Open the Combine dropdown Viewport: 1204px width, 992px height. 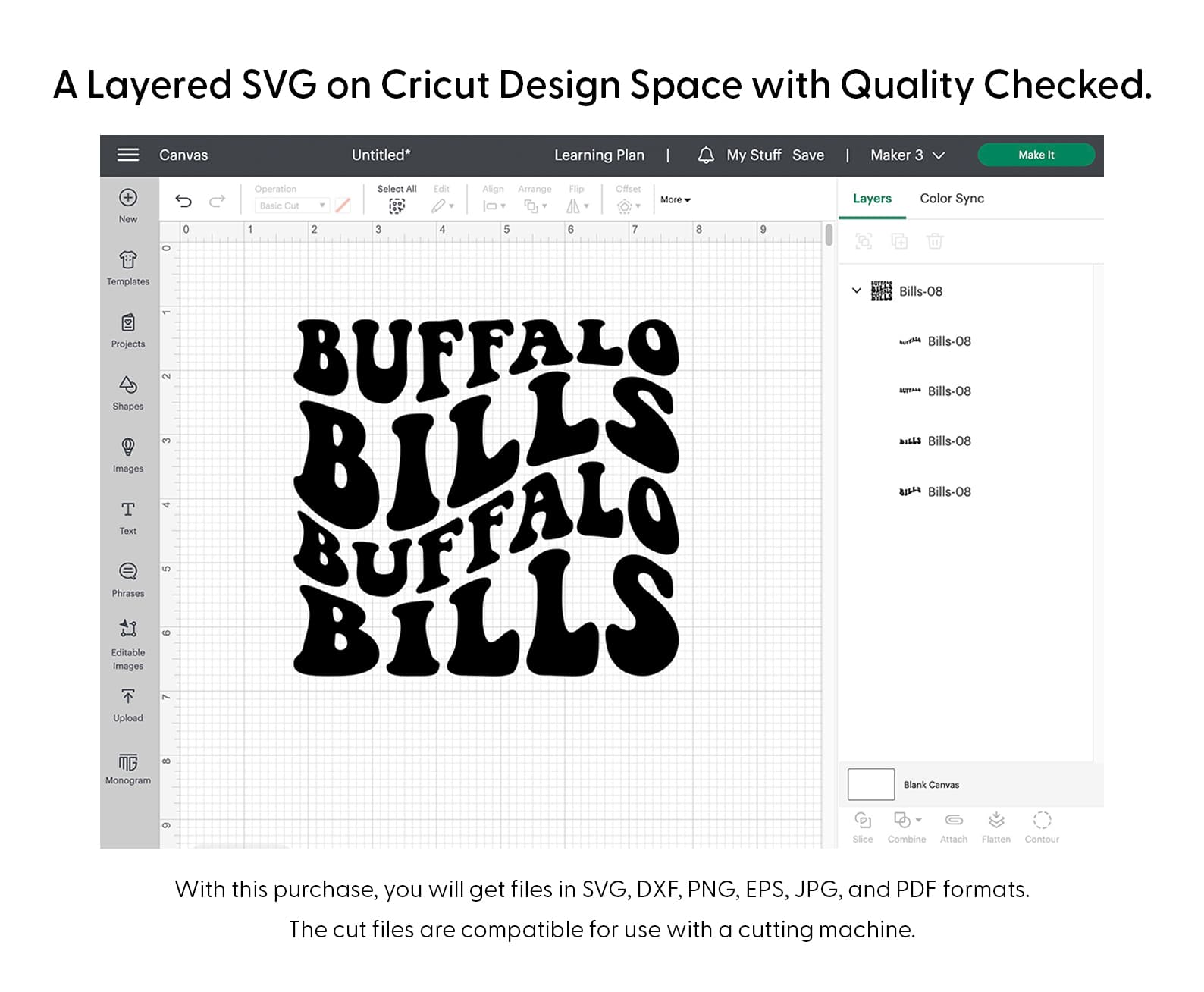pos(908,820)
